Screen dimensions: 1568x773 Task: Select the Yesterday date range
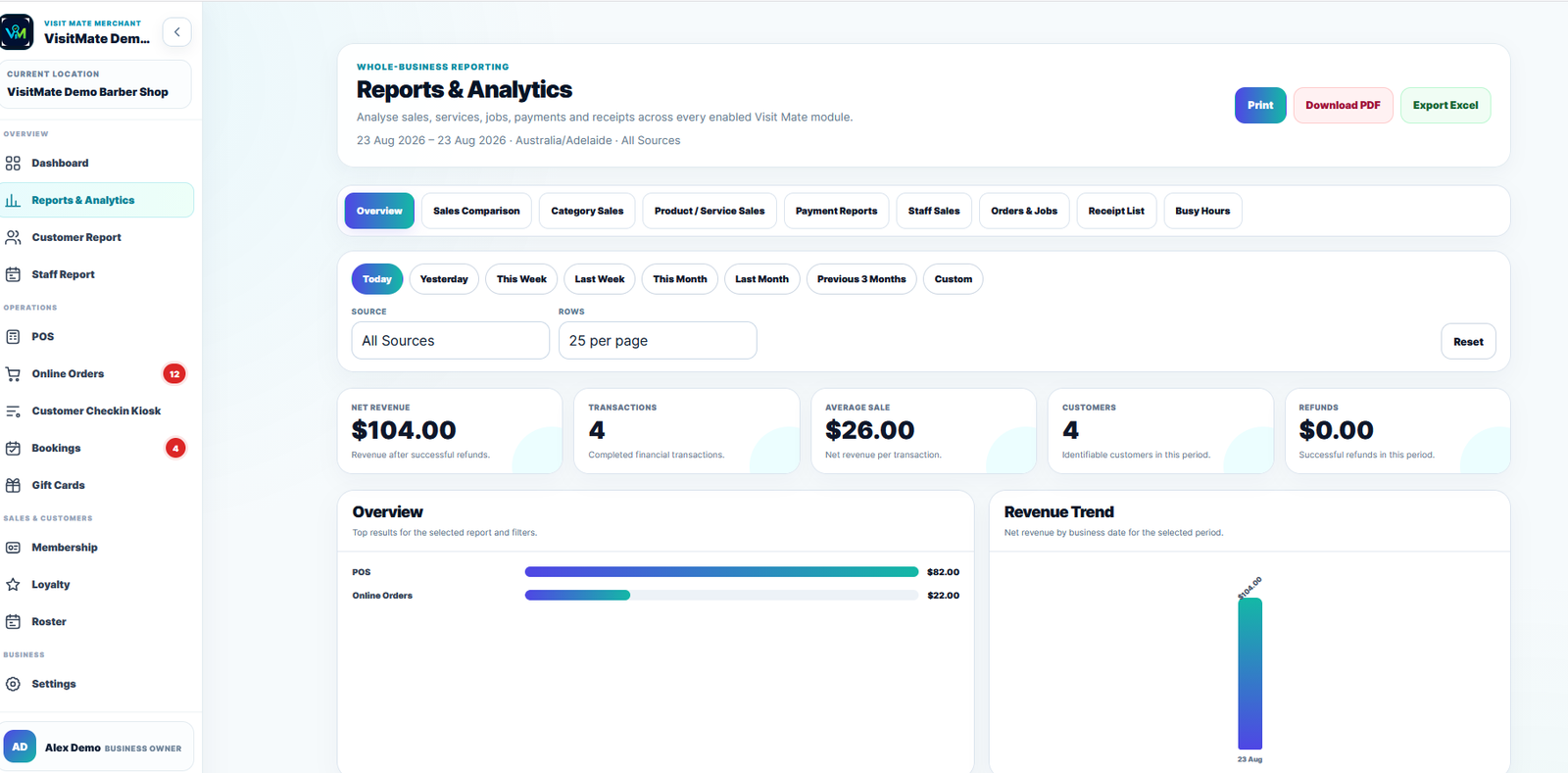pos(444,279)
